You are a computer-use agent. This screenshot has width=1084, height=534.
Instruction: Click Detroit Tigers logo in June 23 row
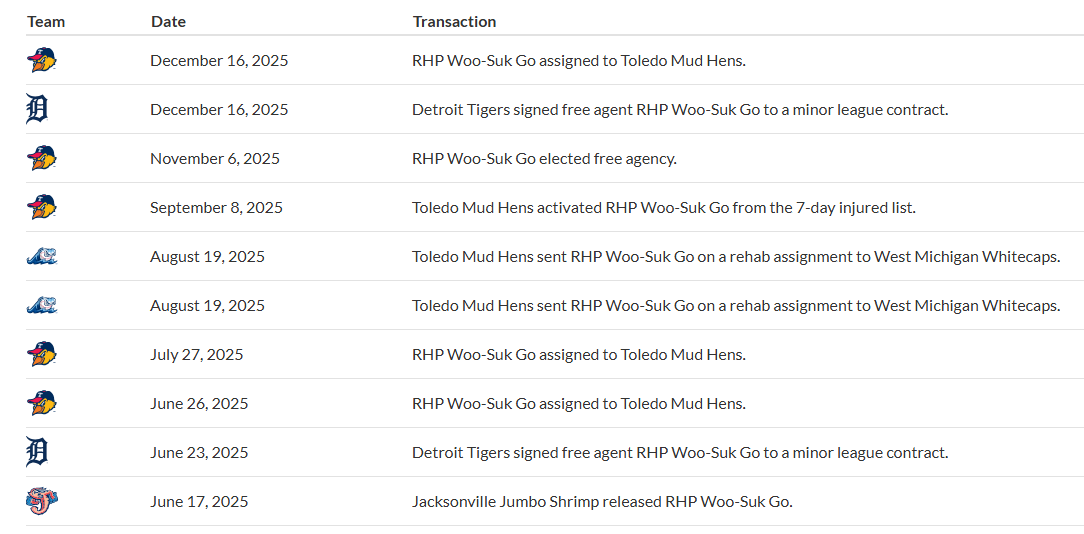click(x=36, y=452)
